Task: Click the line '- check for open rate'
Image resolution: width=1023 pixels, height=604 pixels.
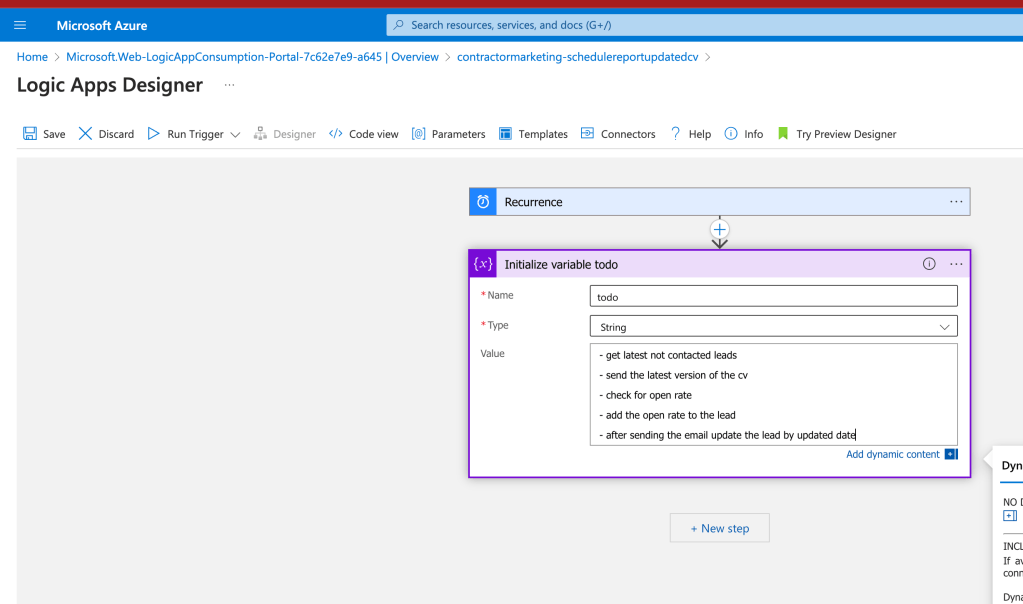Action: tap(645, 395)
